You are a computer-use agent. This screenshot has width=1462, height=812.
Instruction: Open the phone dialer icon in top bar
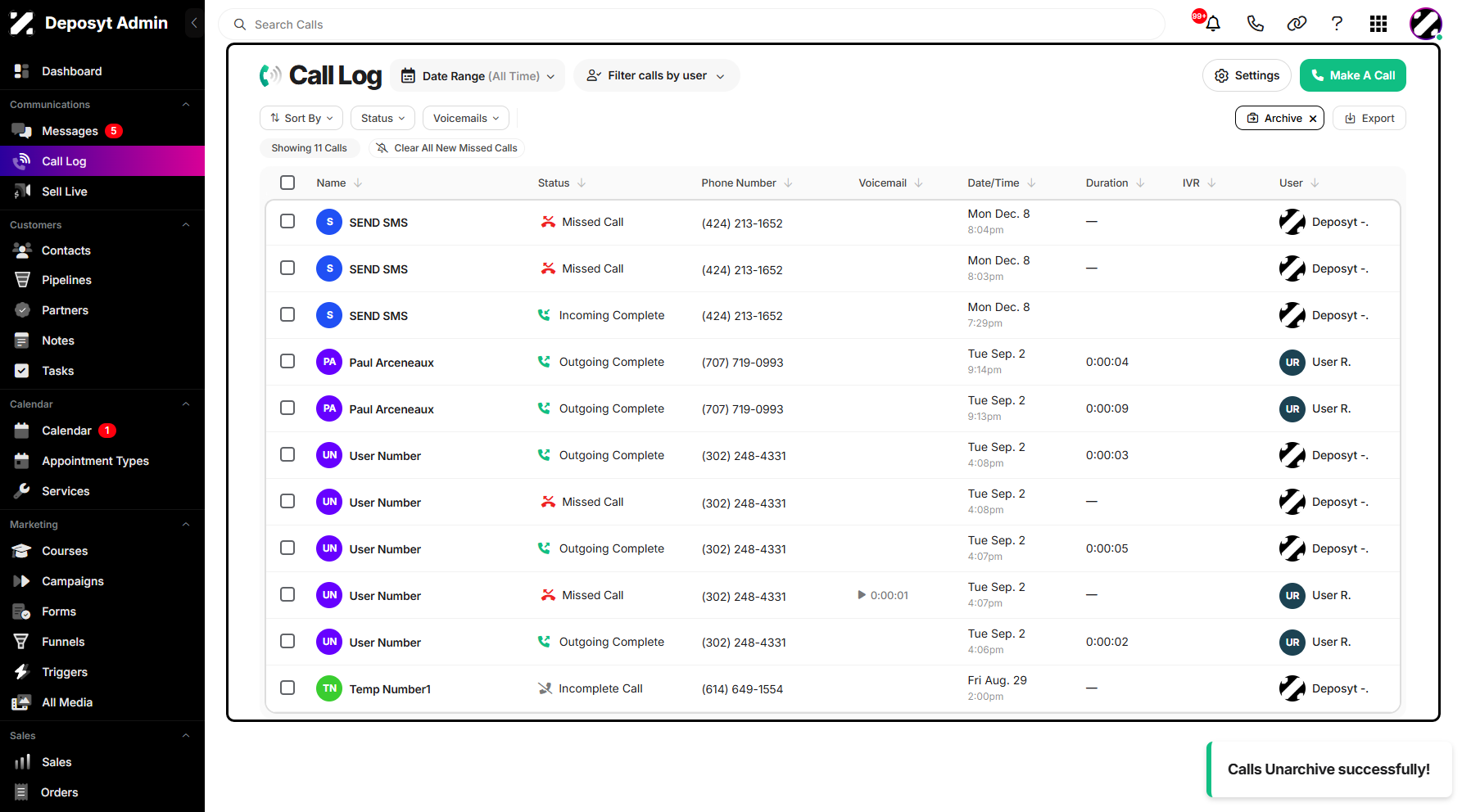(x=1255, y=24)
